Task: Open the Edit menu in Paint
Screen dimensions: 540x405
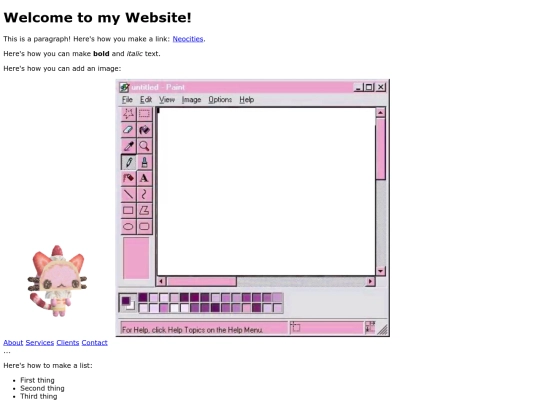Action: [146, 100]
